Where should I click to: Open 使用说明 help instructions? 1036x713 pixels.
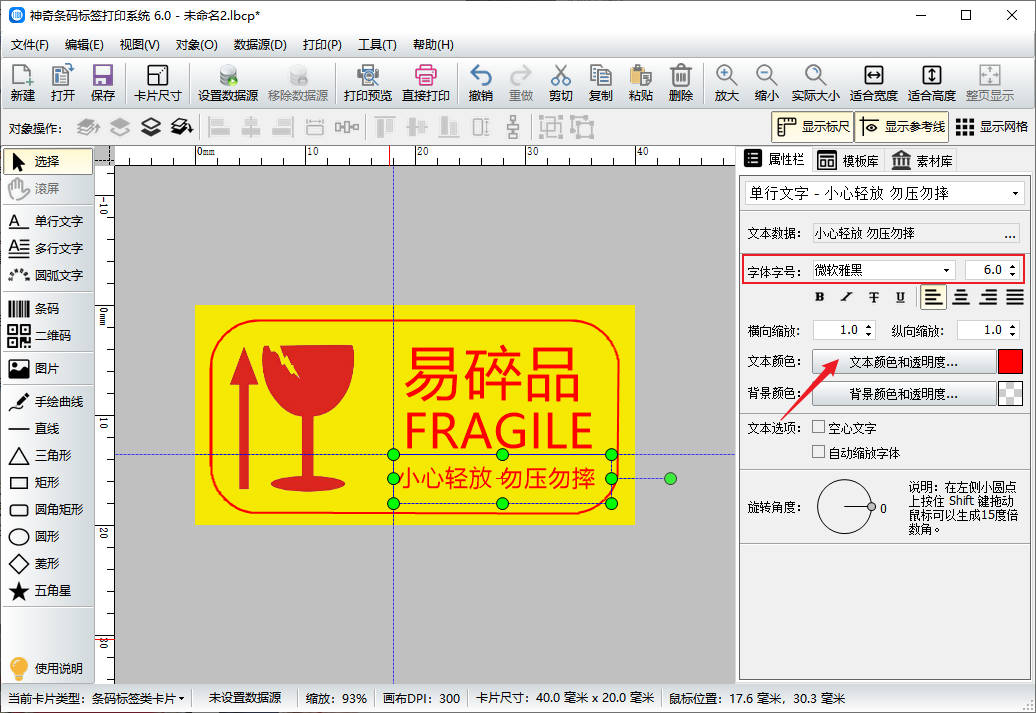(47, 667)
